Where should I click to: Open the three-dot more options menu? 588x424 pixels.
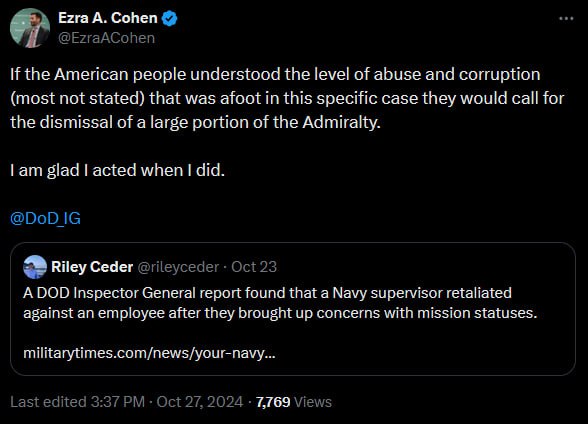click(566, 18)
